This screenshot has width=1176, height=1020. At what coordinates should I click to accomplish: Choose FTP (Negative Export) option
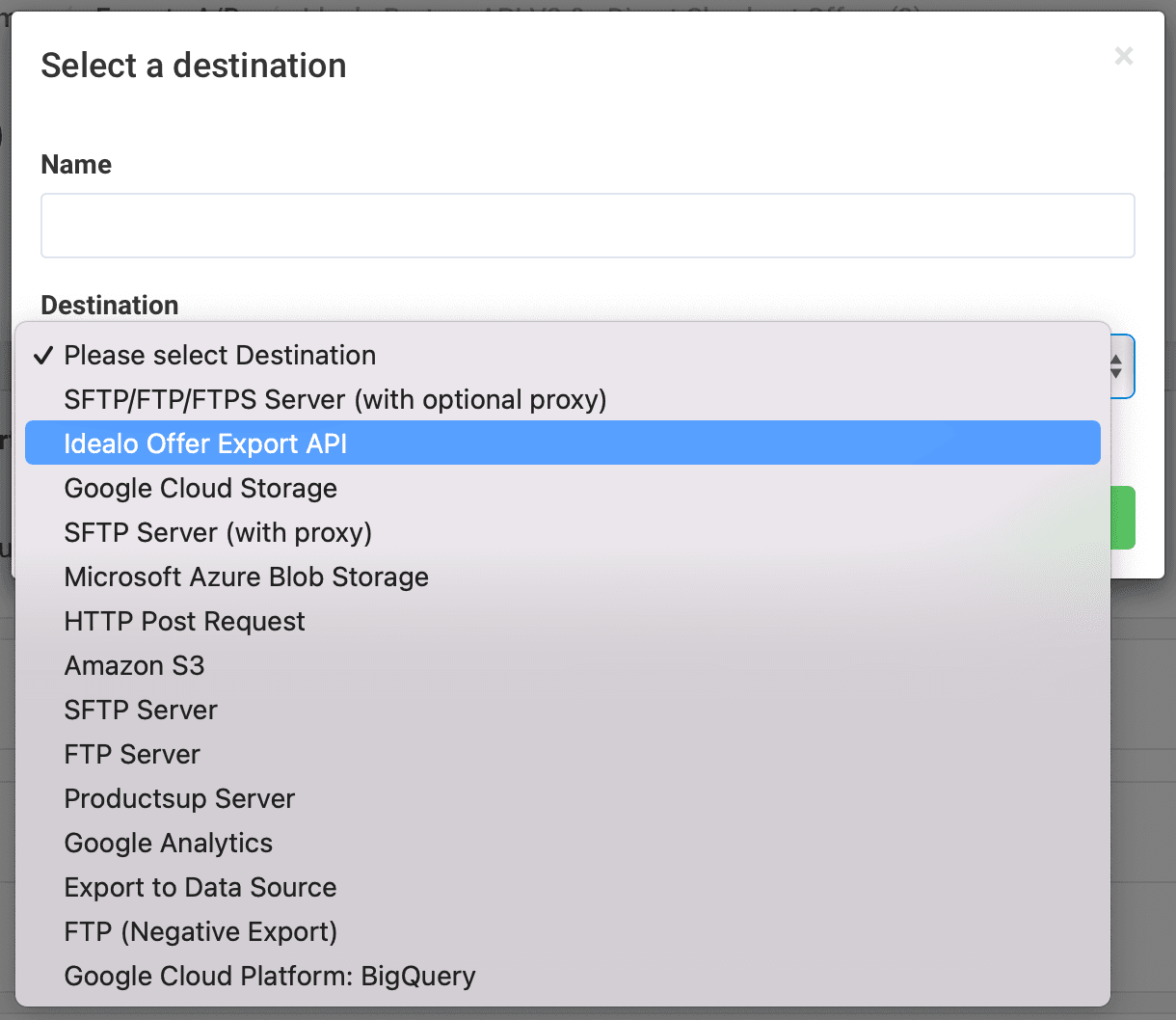pyautogui.click(x=200, y=932)
